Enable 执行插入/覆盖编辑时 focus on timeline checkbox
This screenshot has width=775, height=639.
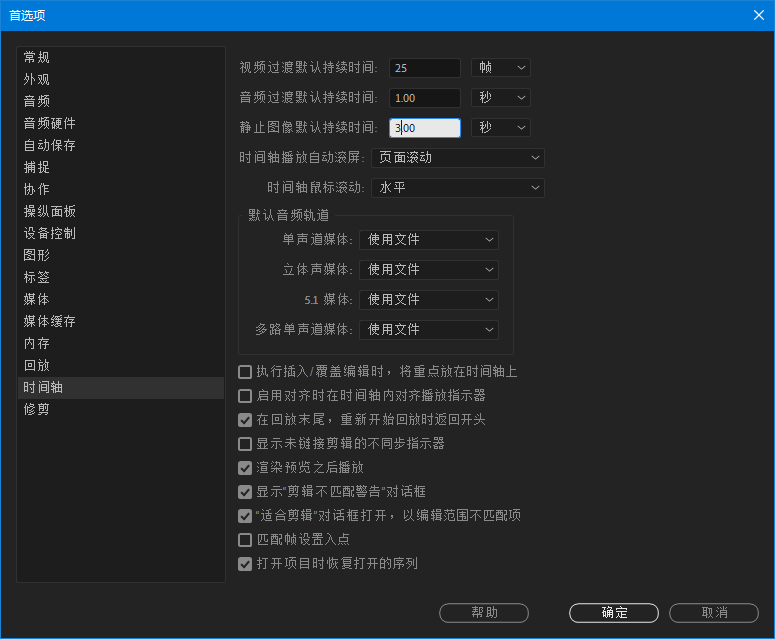coord(245,372)
